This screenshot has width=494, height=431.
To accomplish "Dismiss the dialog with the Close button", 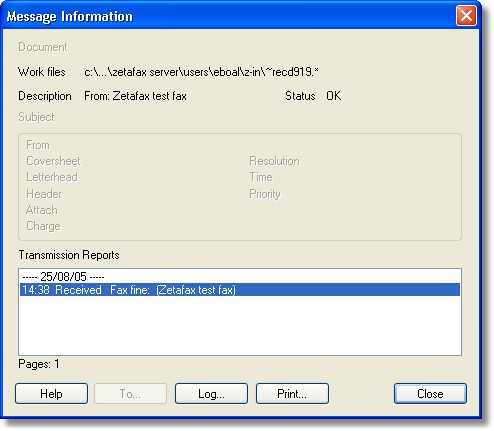I will (430, 394).
